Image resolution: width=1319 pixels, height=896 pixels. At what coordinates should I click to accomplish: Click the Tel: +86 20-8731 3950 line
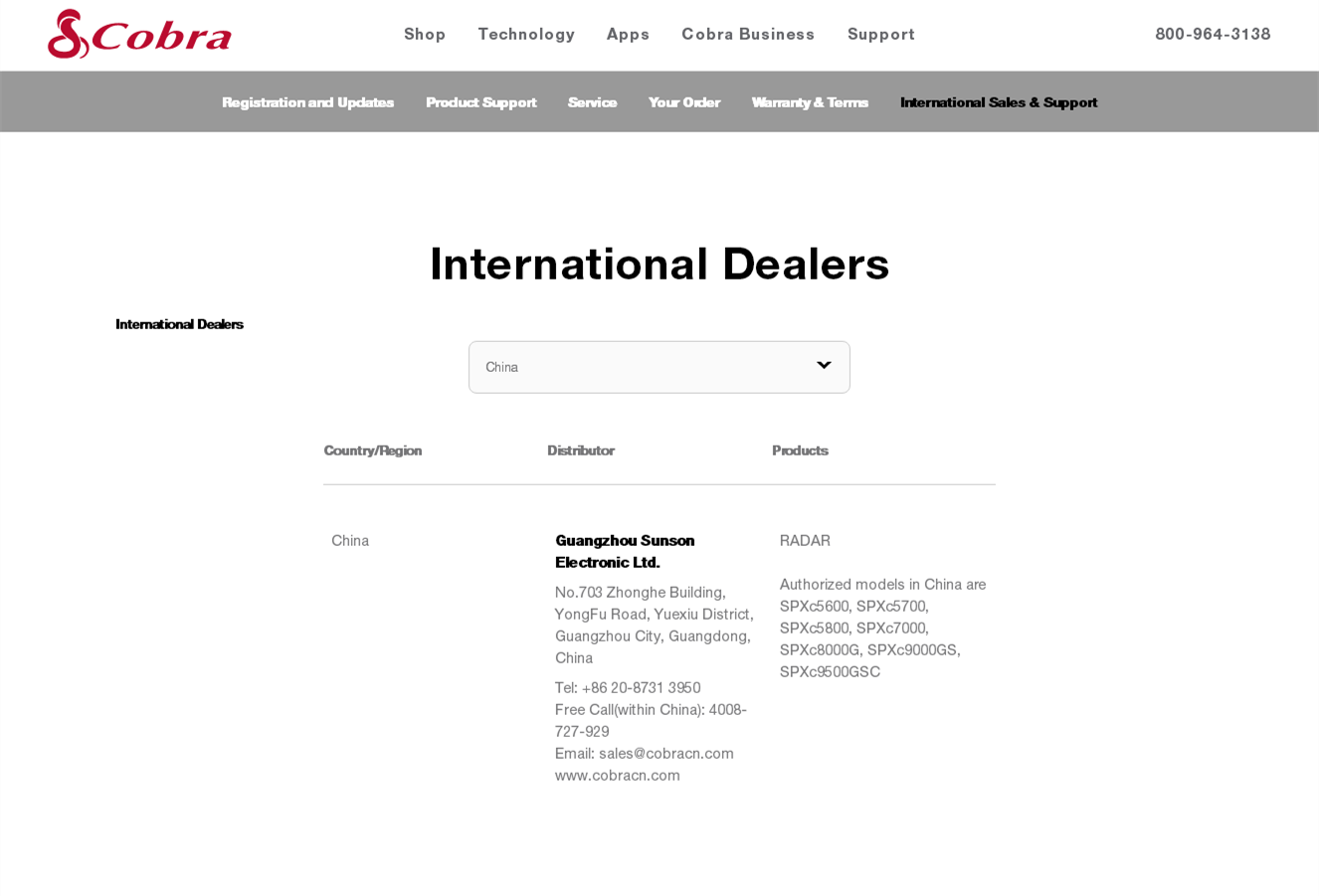[628, 687]
